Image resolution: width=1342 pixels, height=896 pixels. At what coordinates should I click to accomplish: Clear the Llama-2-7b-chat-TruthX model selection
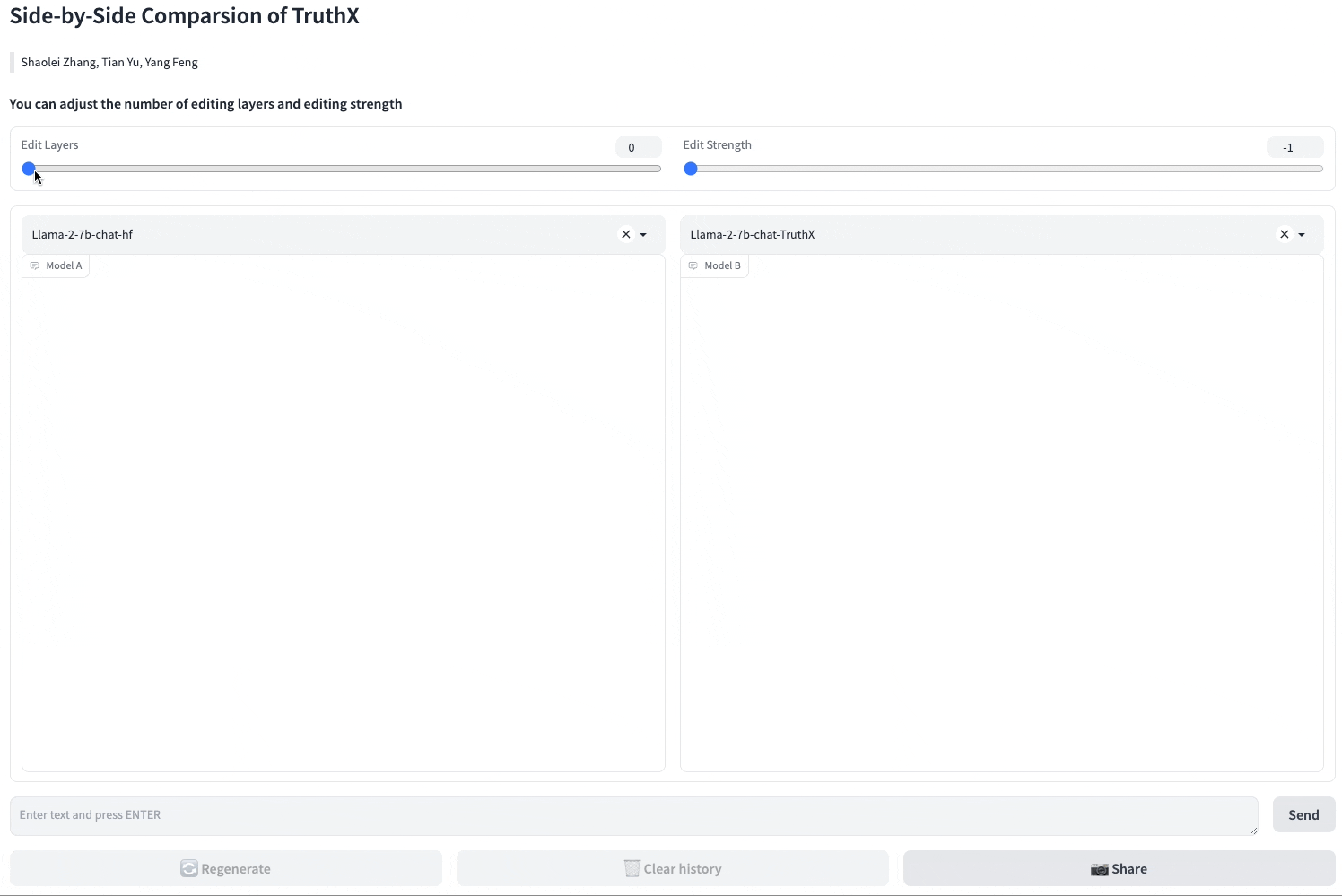[x=1285, y=234]
